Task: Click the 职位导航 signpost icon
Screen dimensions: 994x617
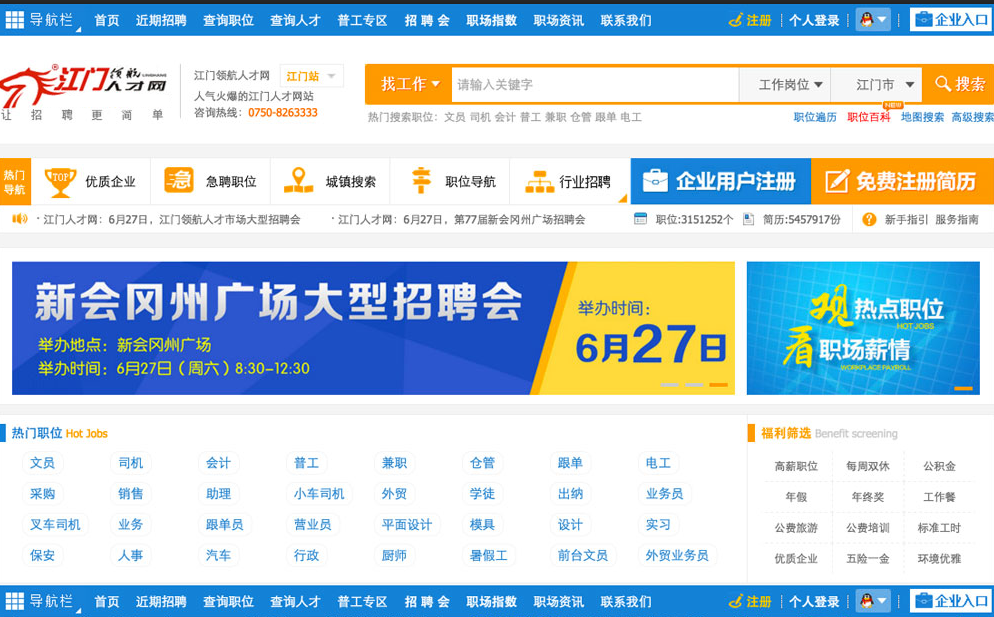Action: click(x=421, y=181)
